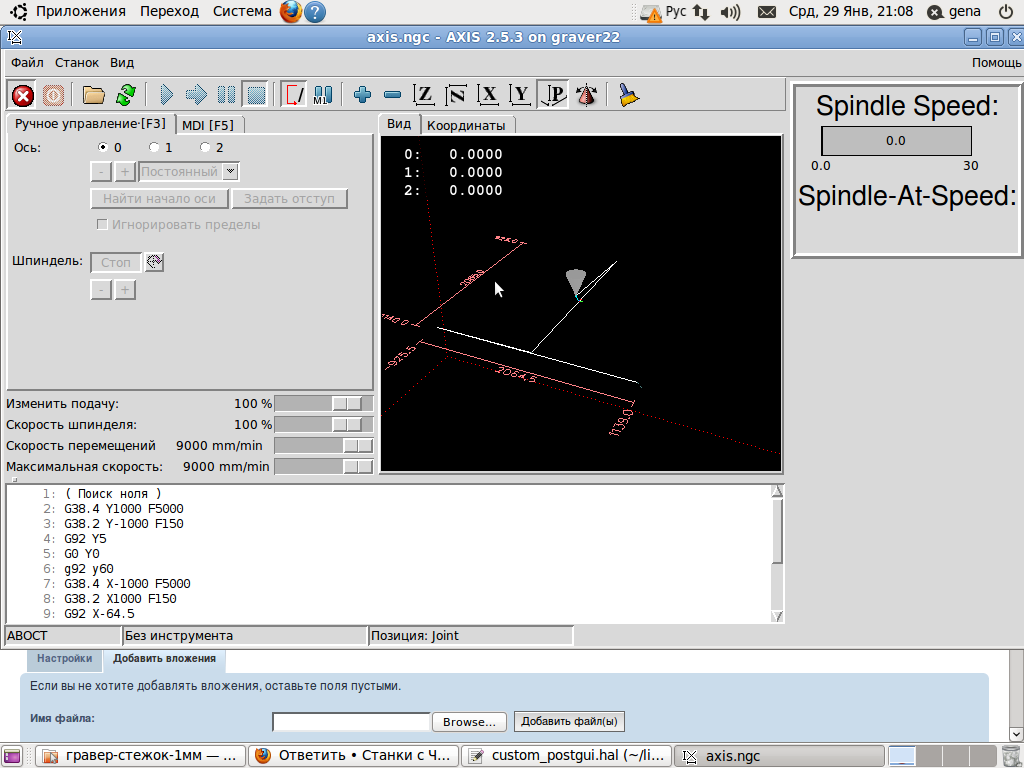Expand the 'Постоянный' jog increment dropdown
1024x768 pixels.
(x=231, y=172)
